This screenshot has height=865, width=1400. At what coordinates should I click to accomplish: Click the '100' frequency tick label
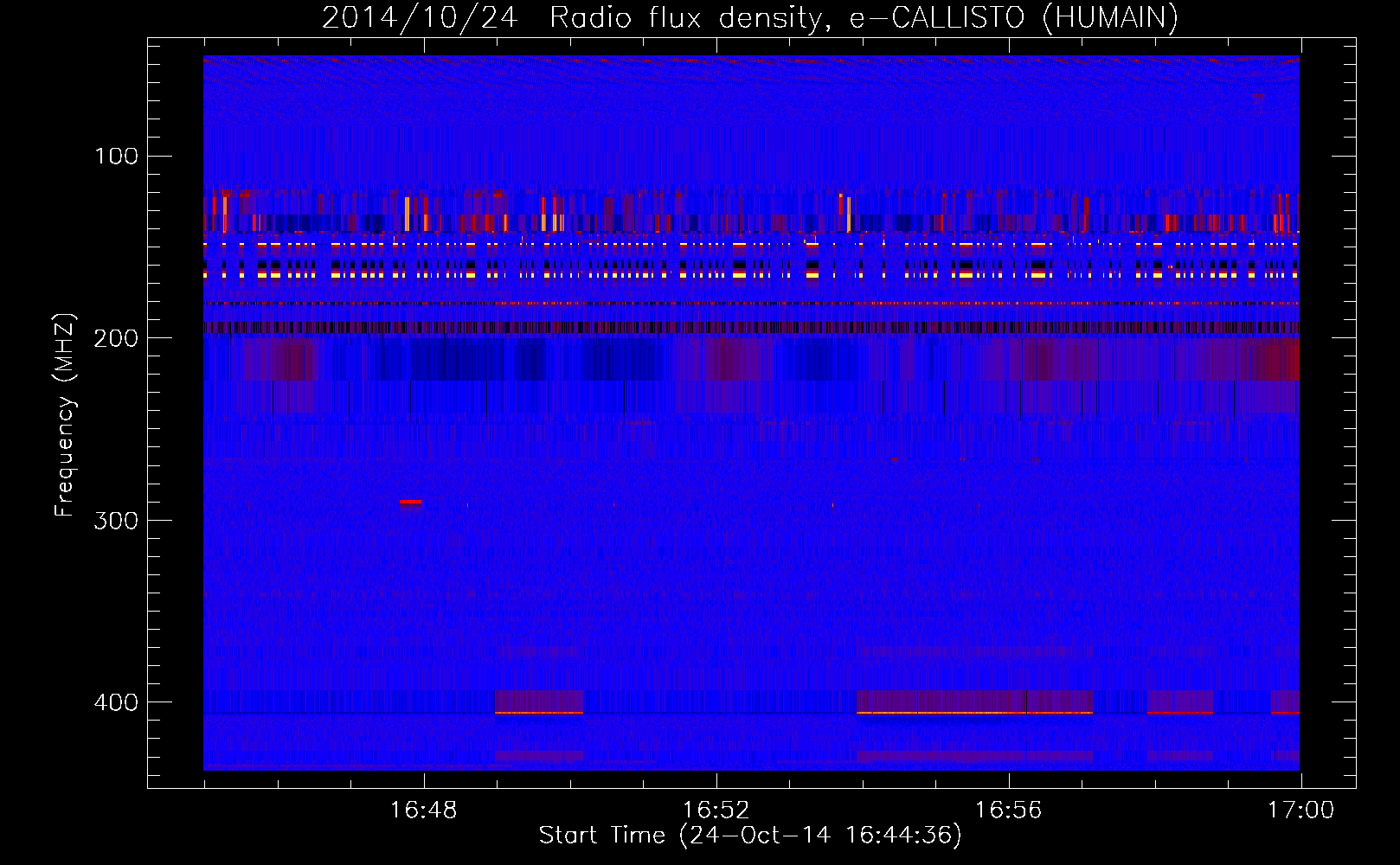coord(116,156)
